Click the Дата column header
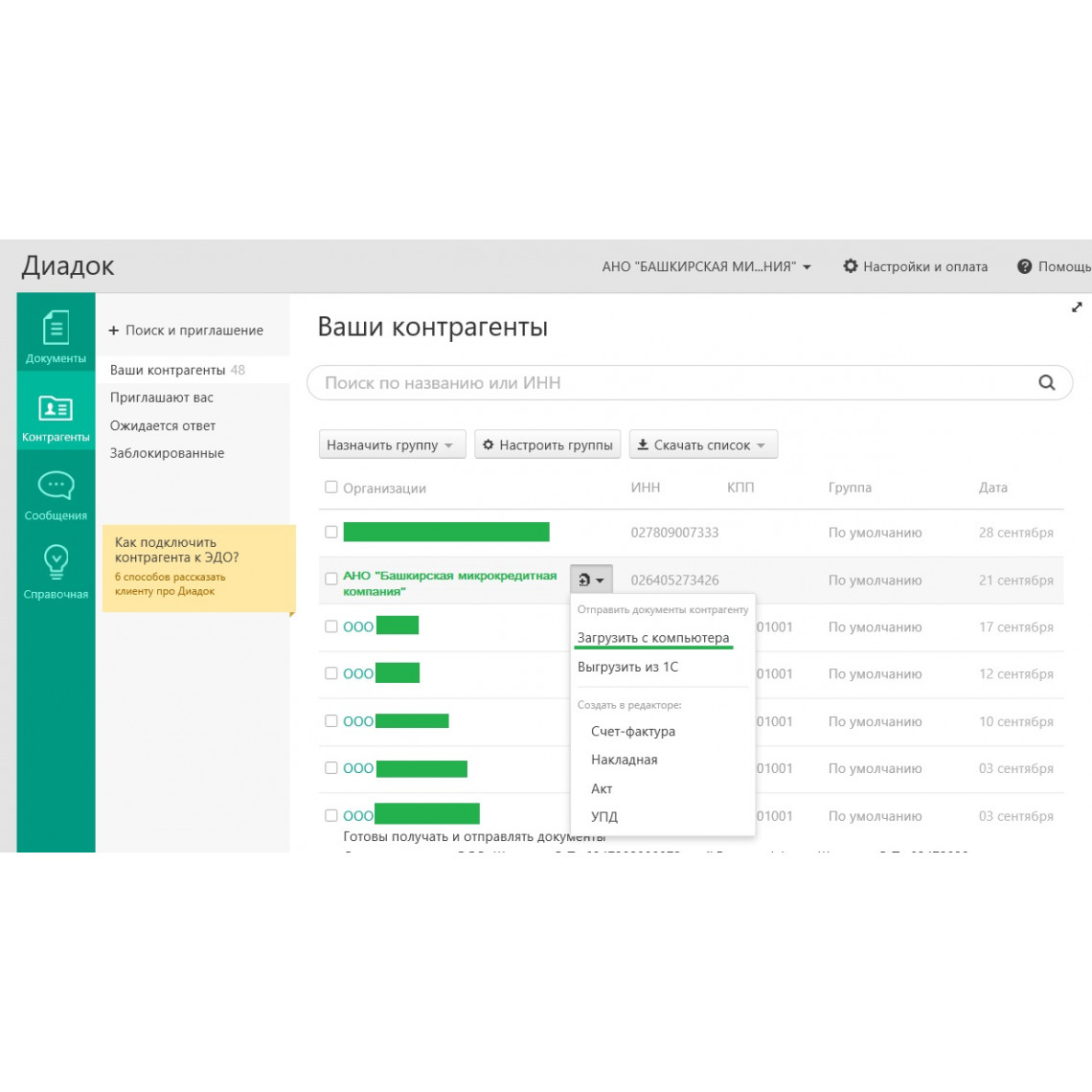 993,488
